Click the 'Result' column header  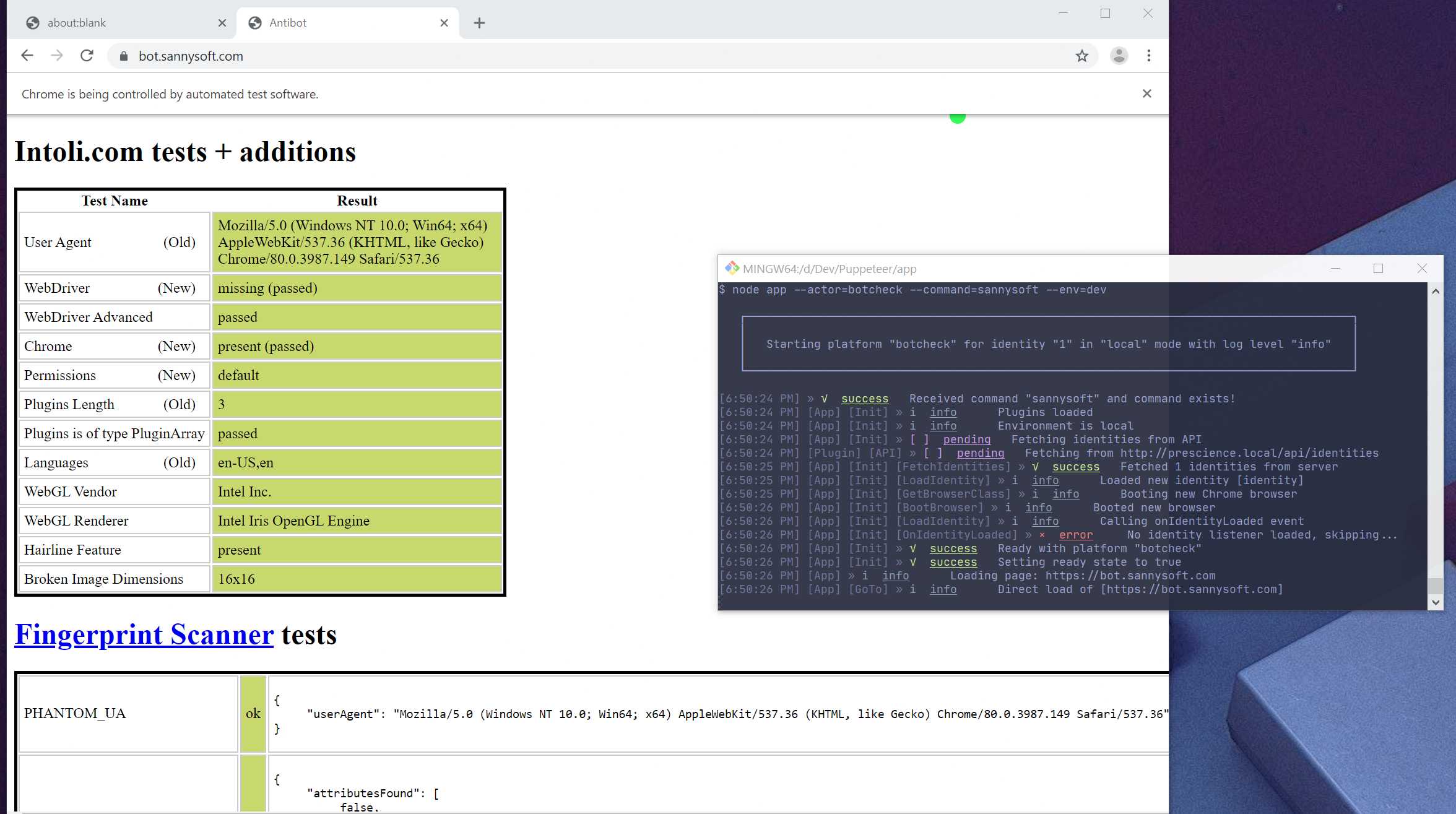357,201
